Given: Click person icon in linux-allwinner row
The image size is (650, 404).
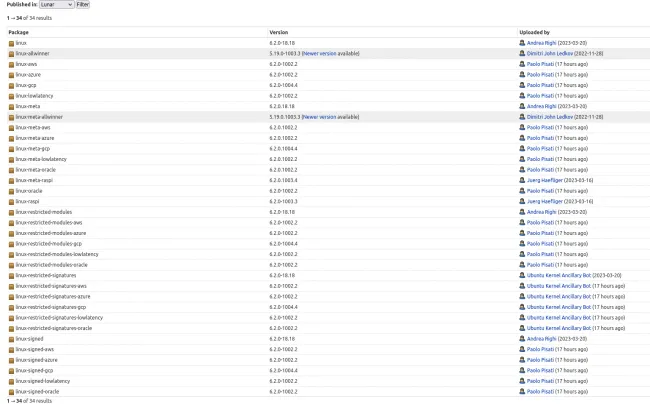Looking at the screenshot, I should 522,53.
